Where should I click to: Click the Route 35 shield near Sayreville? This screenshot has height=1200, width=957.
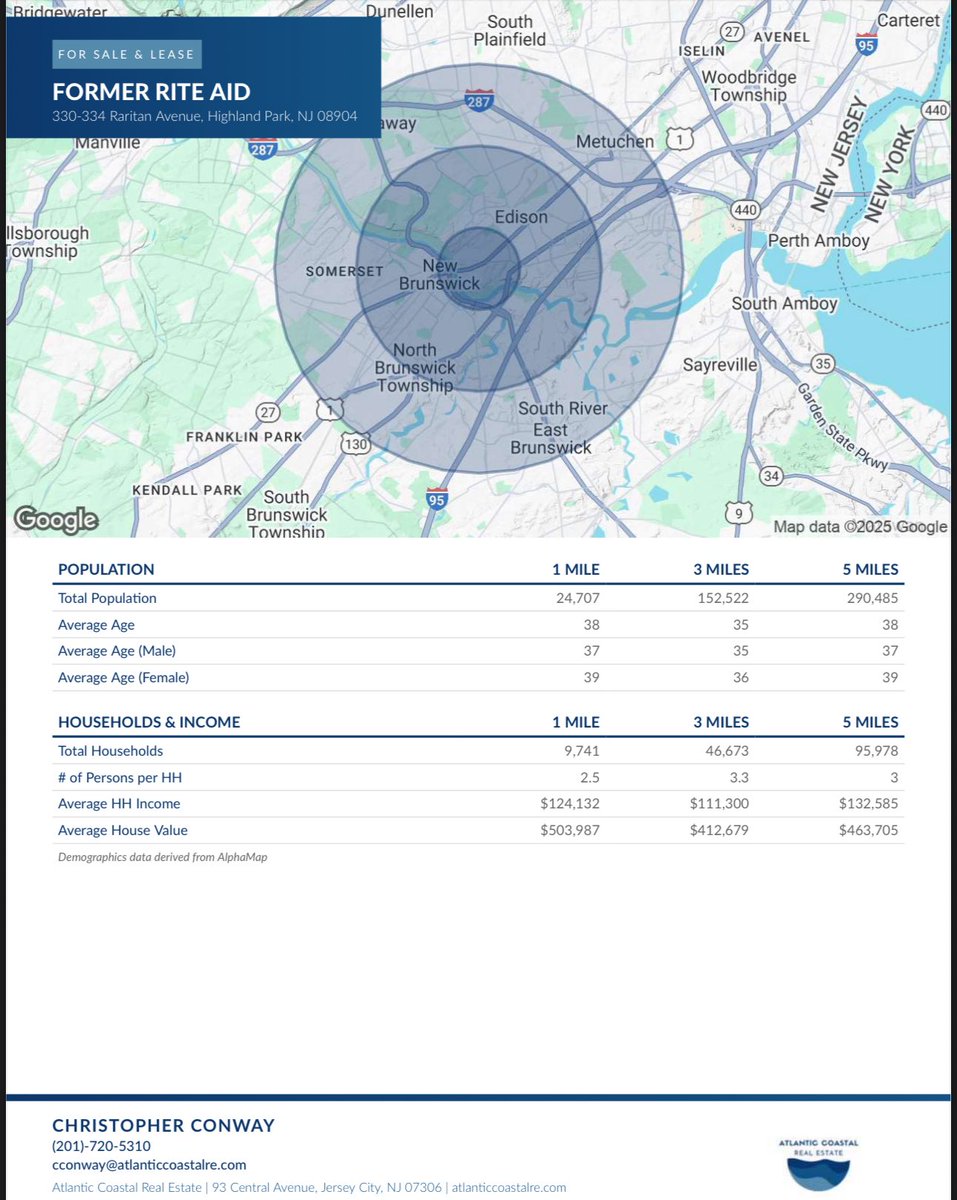pos(822,363)
